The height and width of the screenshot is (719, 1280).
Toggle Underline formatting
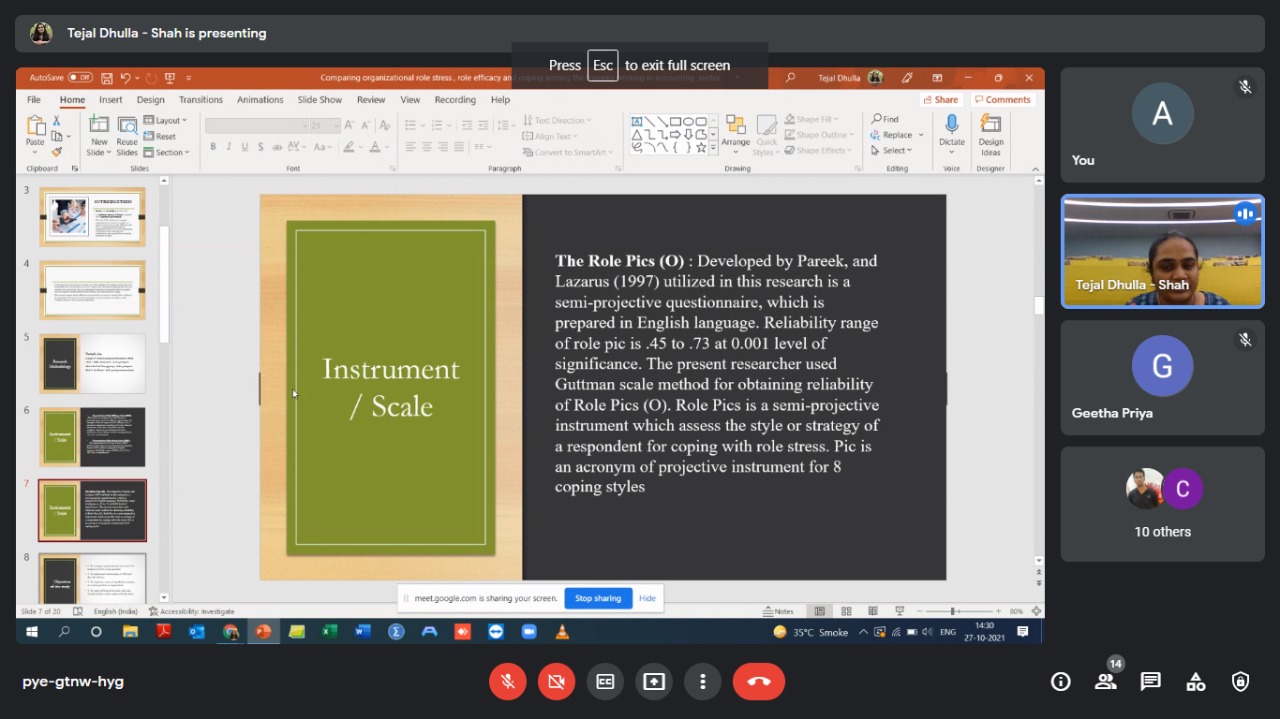[245, 147]
